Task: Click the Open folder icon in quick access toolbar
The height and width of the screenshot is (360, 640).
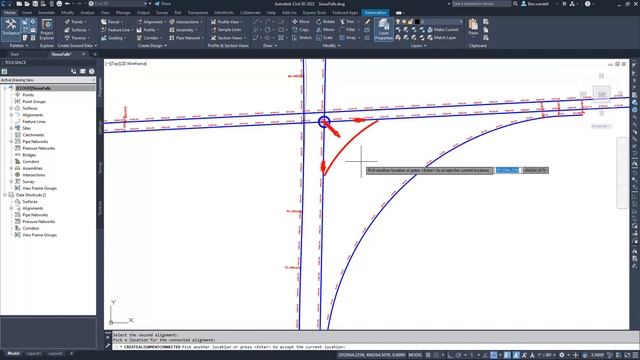Action: tap(27, 4)
